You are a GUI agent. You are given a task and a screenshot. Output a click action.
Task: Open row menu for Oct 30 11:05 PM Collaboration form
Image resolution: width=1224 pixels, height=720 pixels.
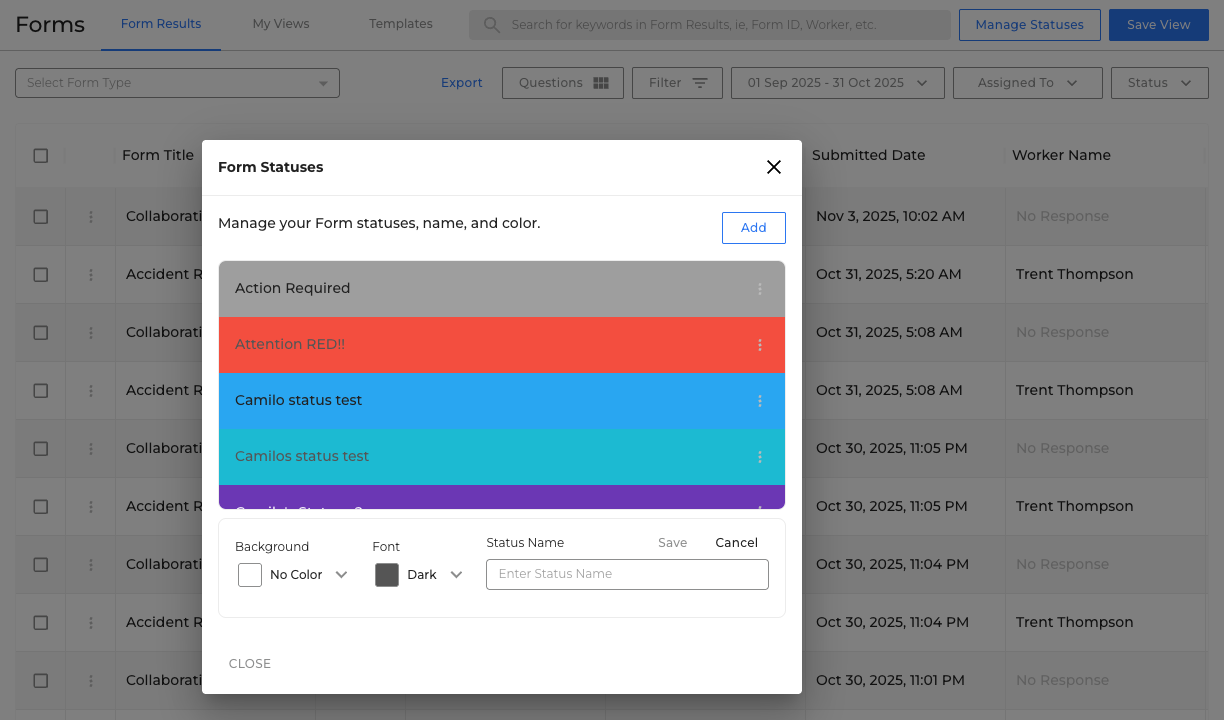coord(91,448)
